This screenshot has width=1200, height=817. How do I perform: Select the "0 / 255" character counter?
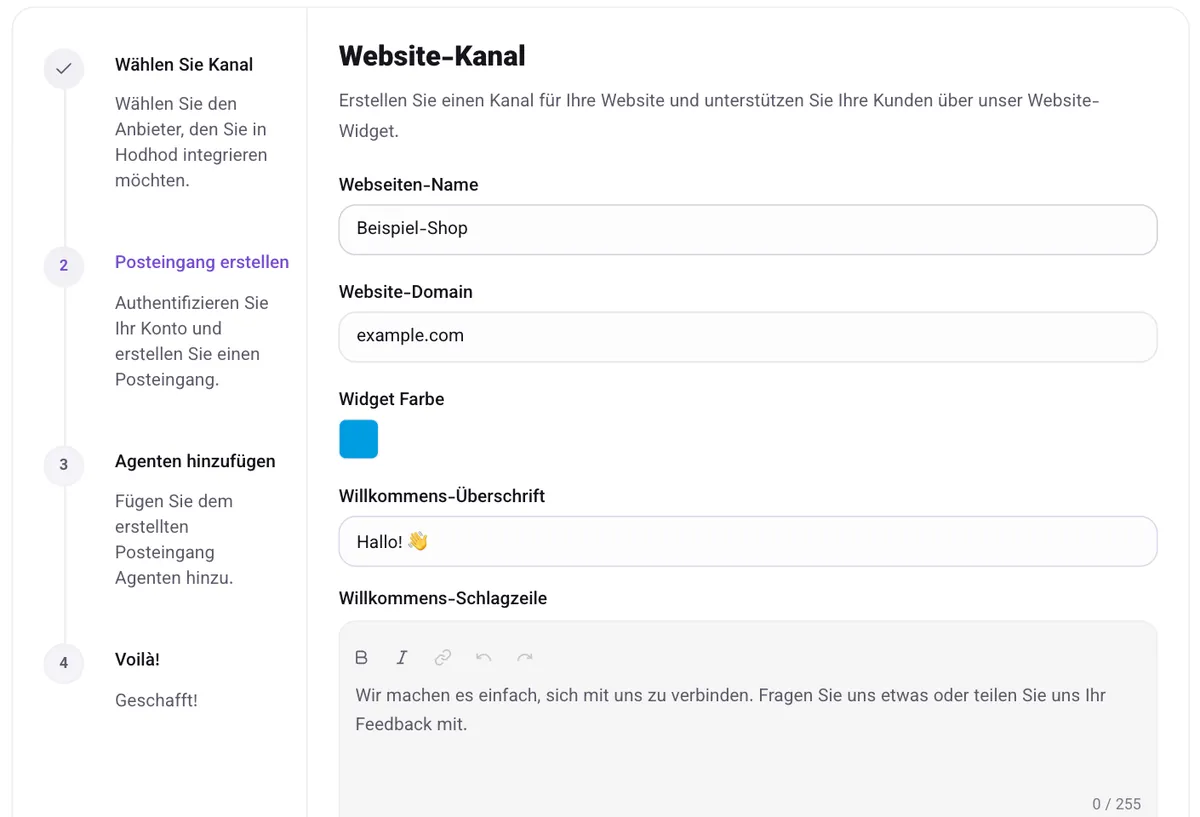[1116, 804]
